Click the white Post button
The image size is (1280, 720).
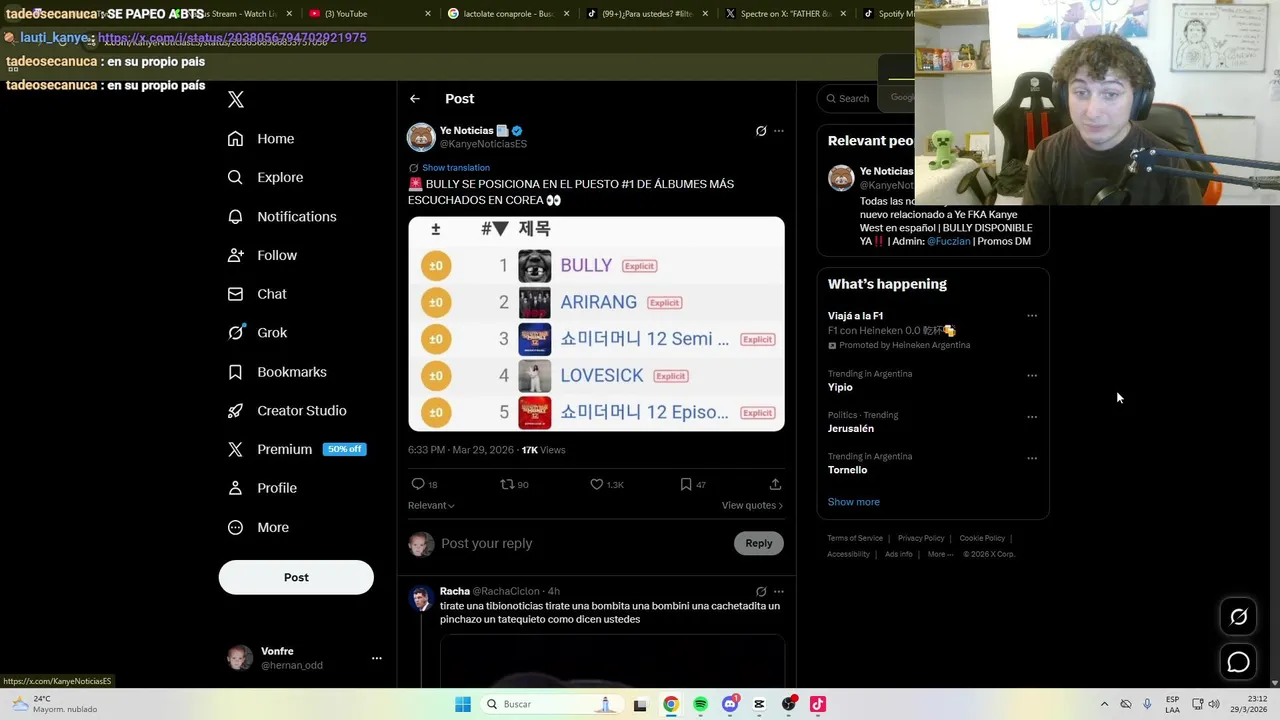[296, 577]
